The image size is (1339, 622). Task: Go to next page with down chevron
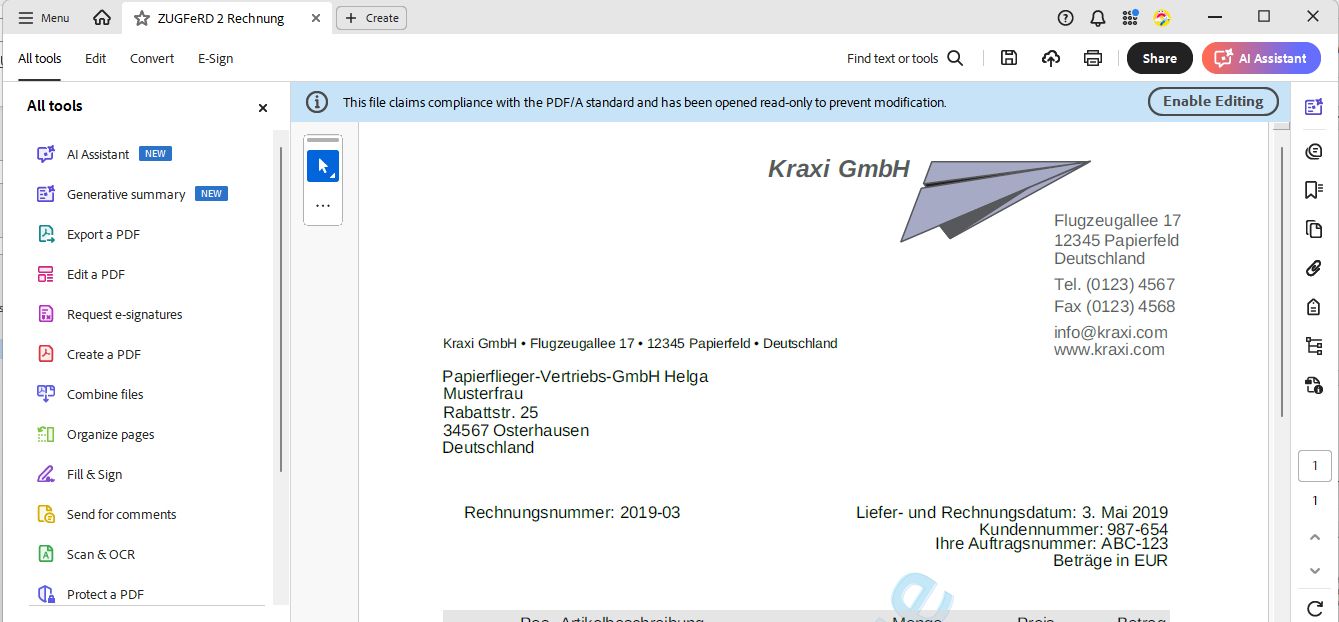tap(1315, 571)
